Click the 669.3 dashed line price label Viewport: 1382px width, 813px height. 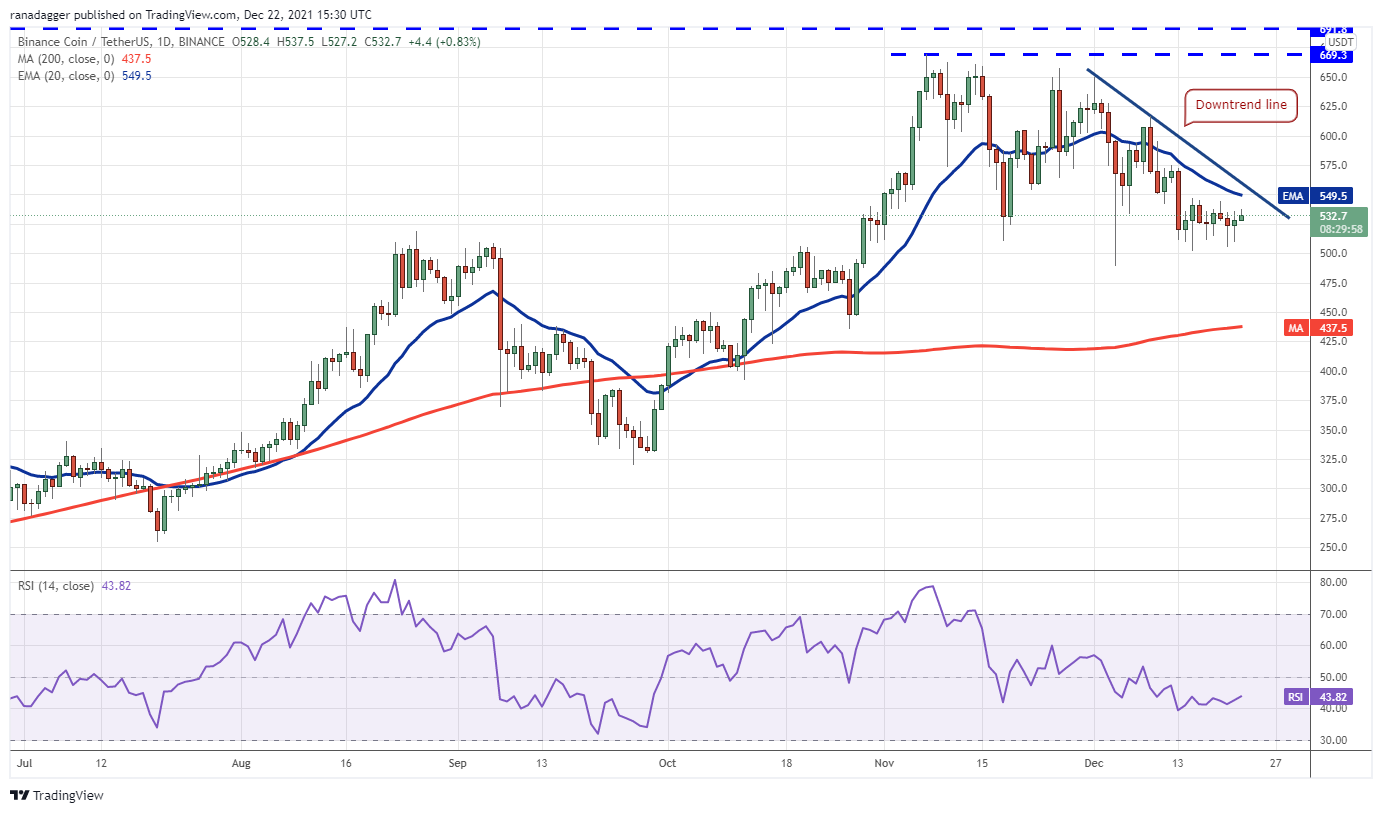point(1335,56)
